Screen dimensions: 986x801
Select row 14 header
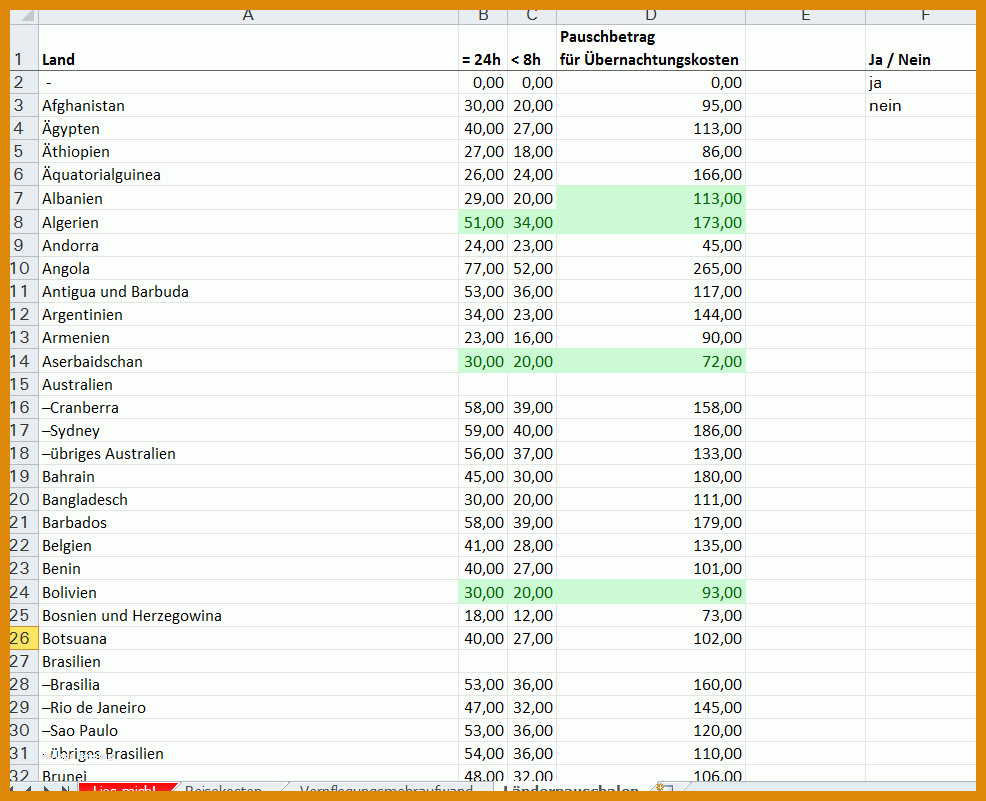(x=24, y=361)
